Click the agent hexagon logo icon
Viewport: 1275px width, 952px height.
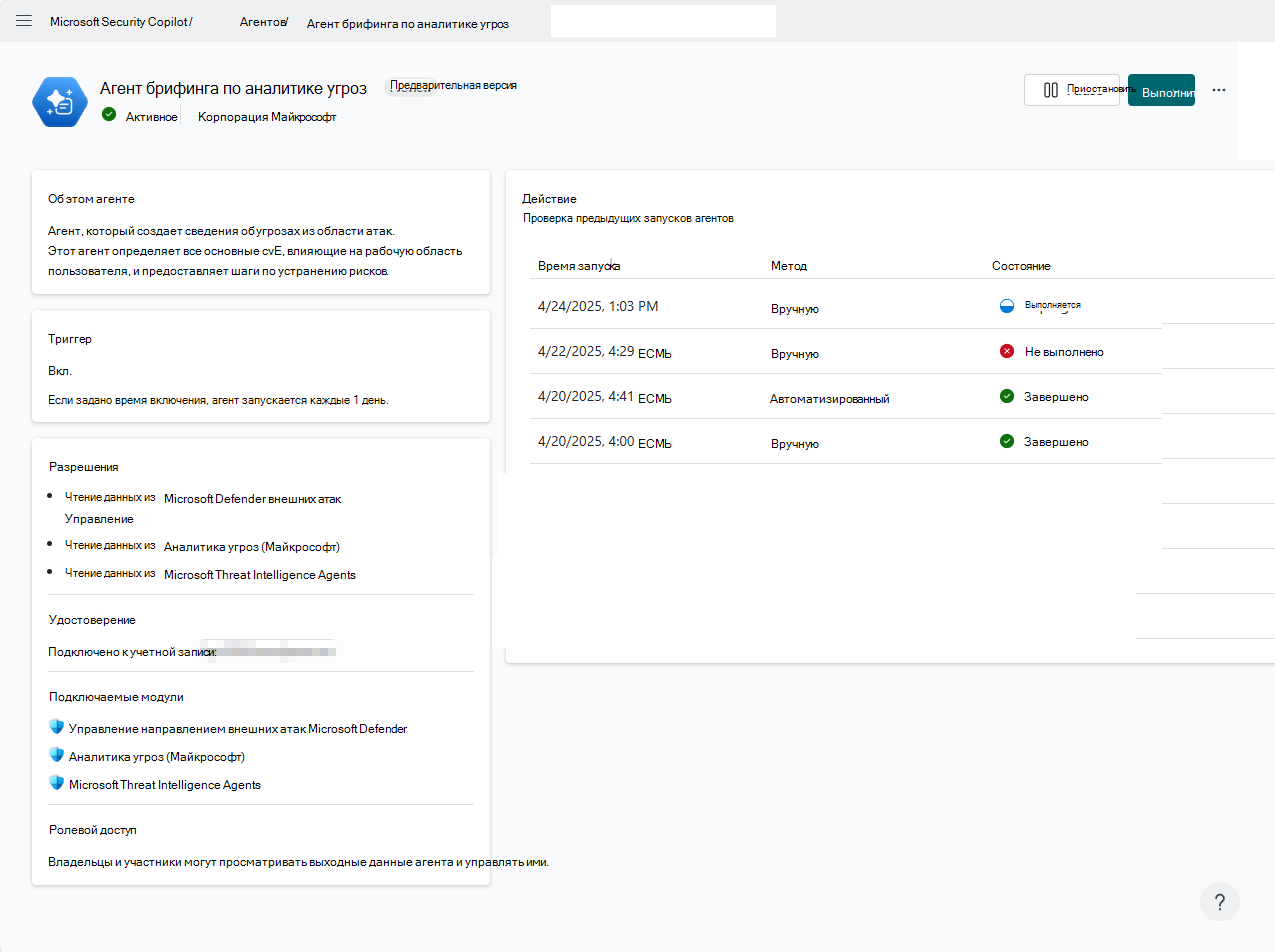pos(60,102)
